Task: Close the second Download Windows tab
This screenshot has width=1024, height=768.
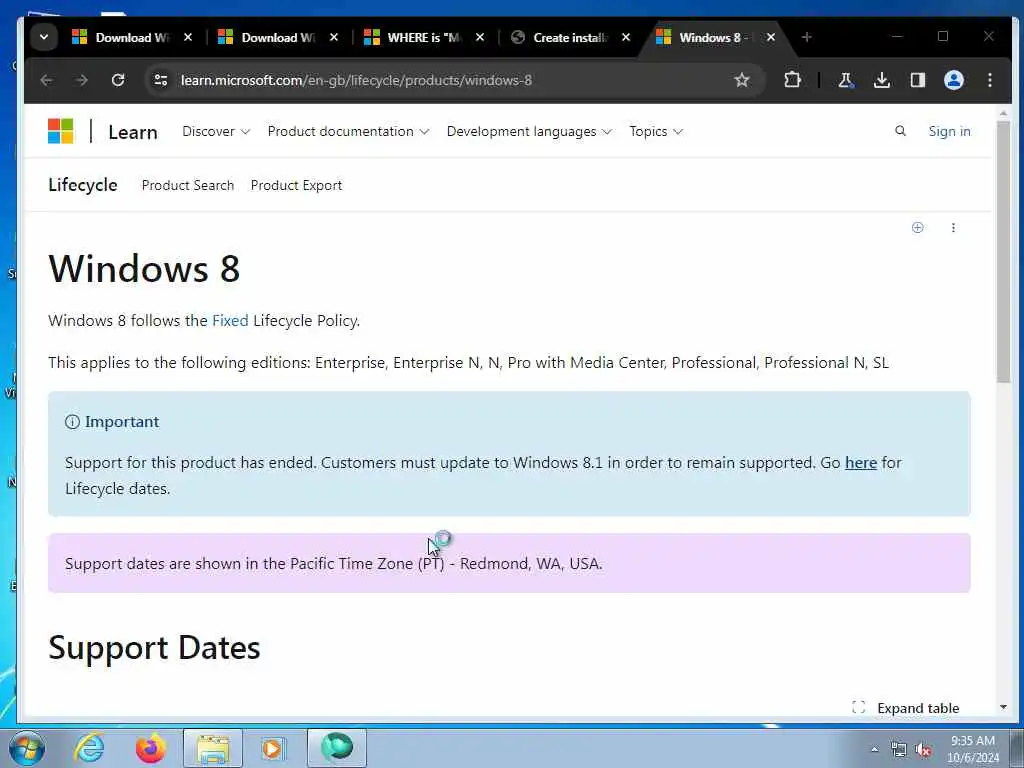Action: pyautogui.click(x=334, y=37)
